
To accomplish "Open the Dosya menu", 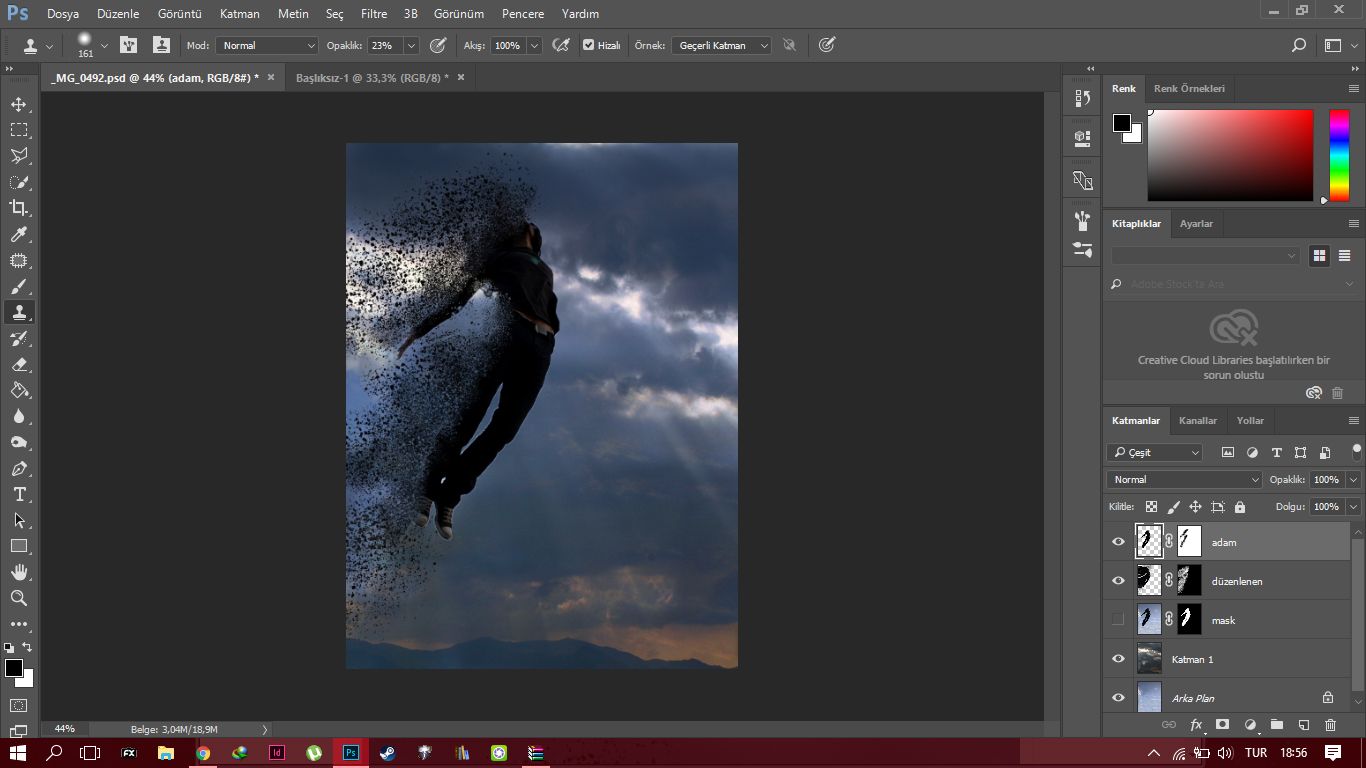I will click(x=63, y=14).
